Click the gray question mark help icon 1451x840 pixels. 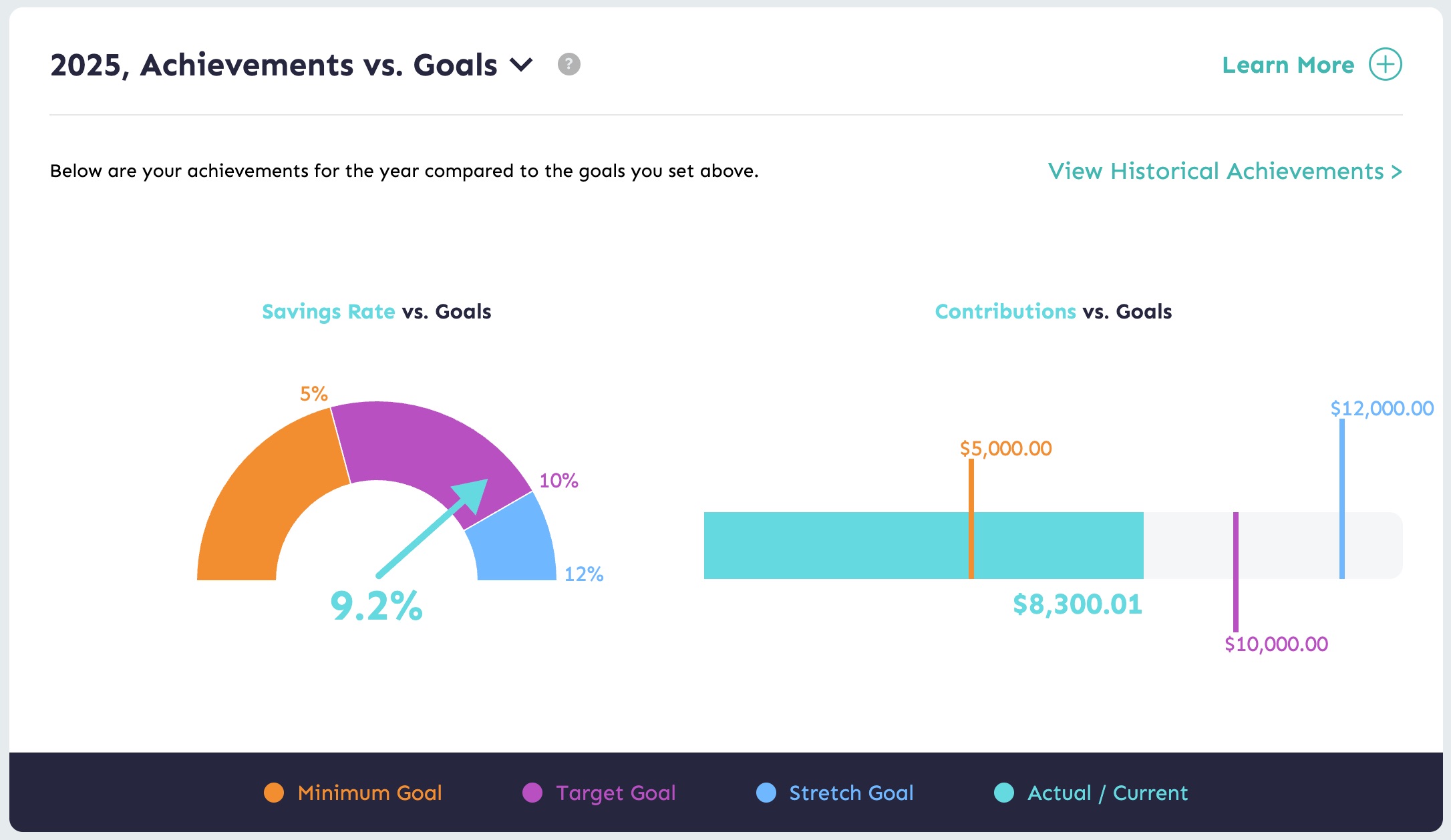[x=569, y=64]
